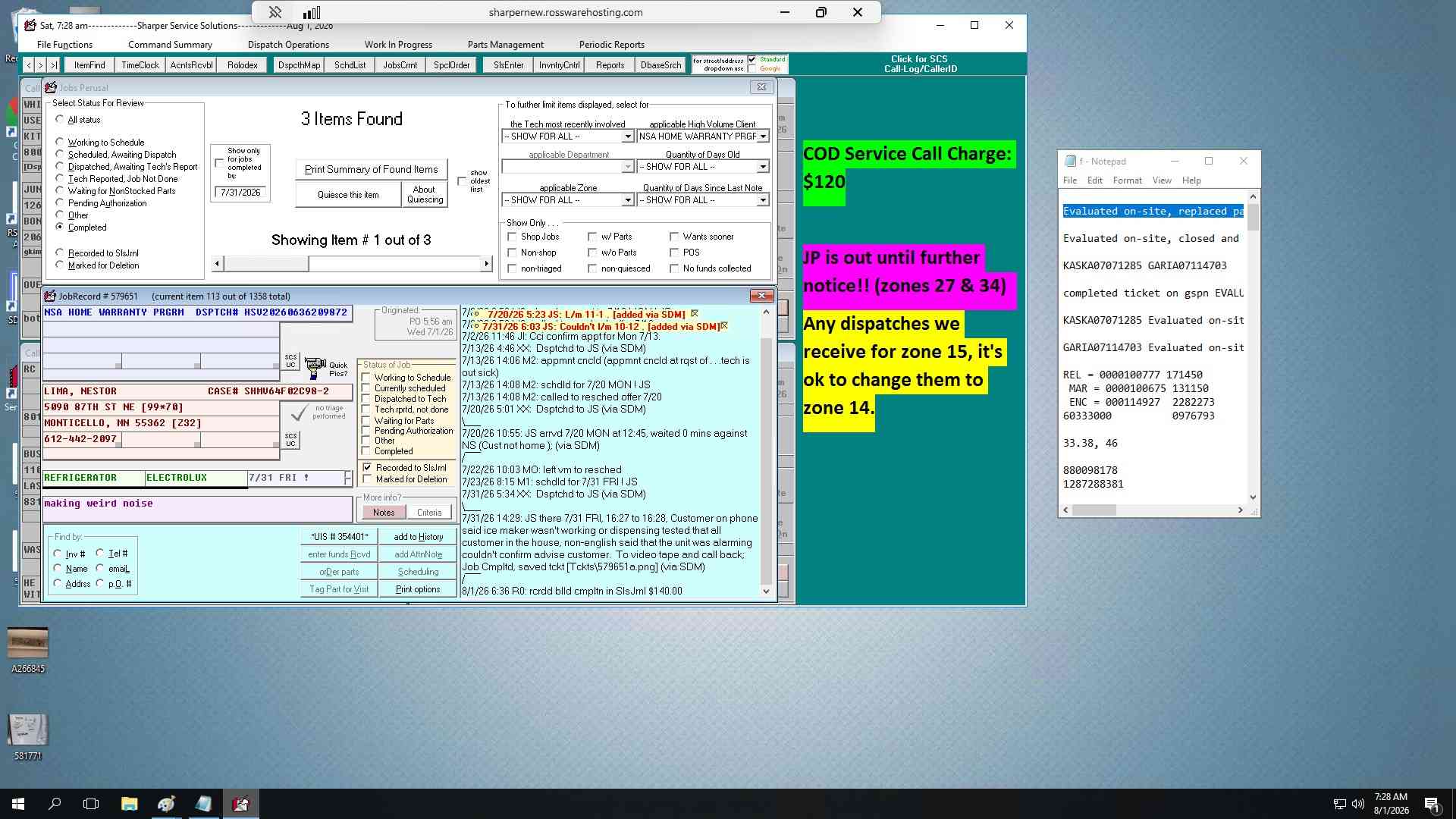Click the Windows Start button
The height and width of the screenshot is (819, 1456).
click(18, 804)
